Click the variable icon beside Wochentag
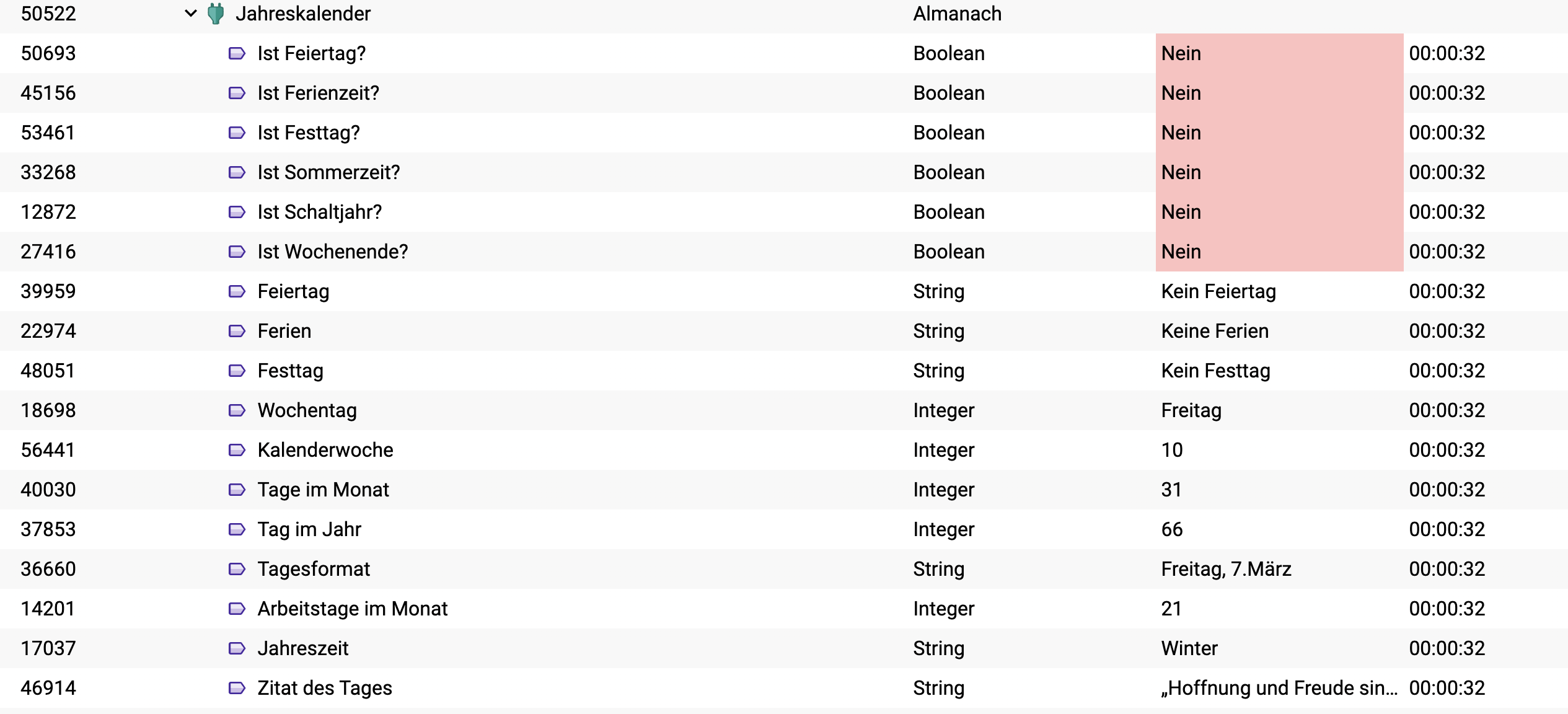 pos(237,410)
